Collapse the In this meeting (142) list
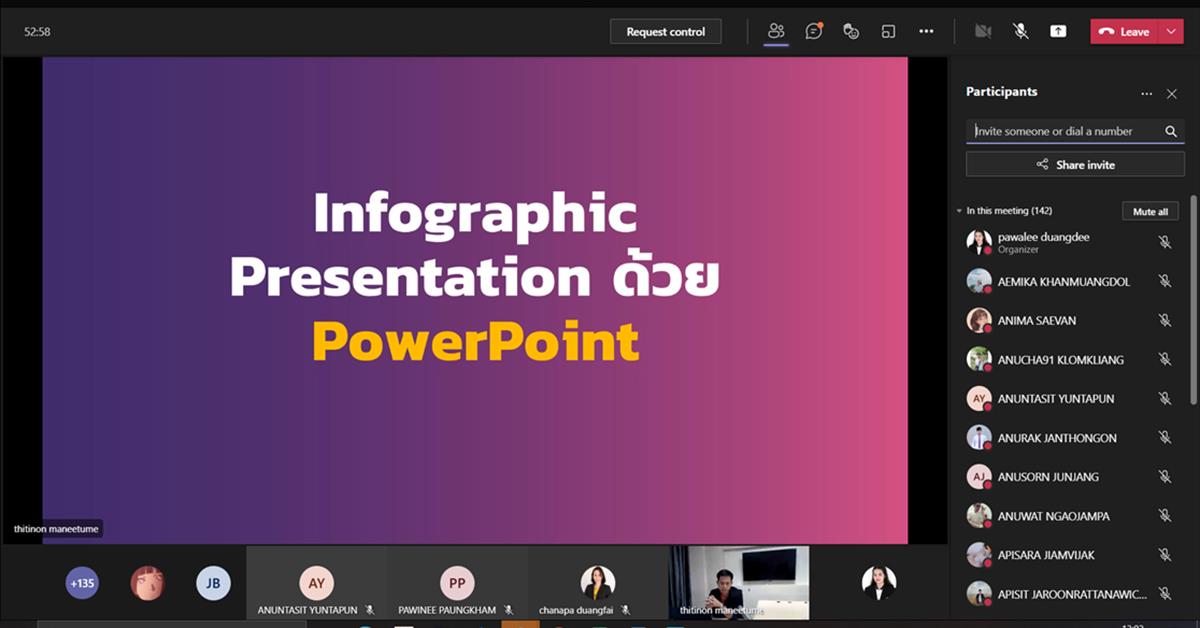This screenshot has height=628, width=1200. click(960, 211)
